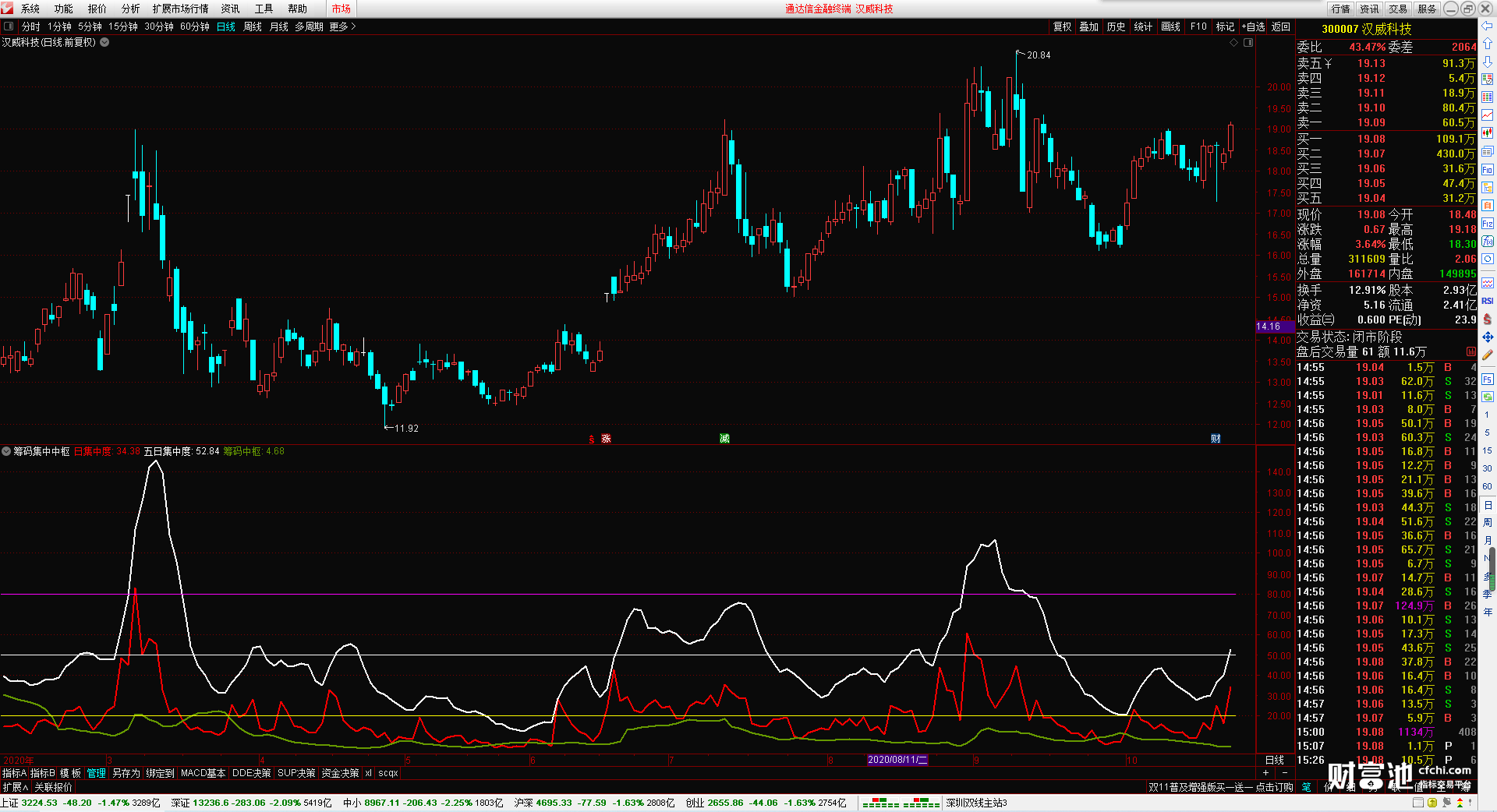The width and height of the screenshot is (1497, 812).
Task: Open the 系统 menu
Action: pyautogui.click(x=30, y=9)
